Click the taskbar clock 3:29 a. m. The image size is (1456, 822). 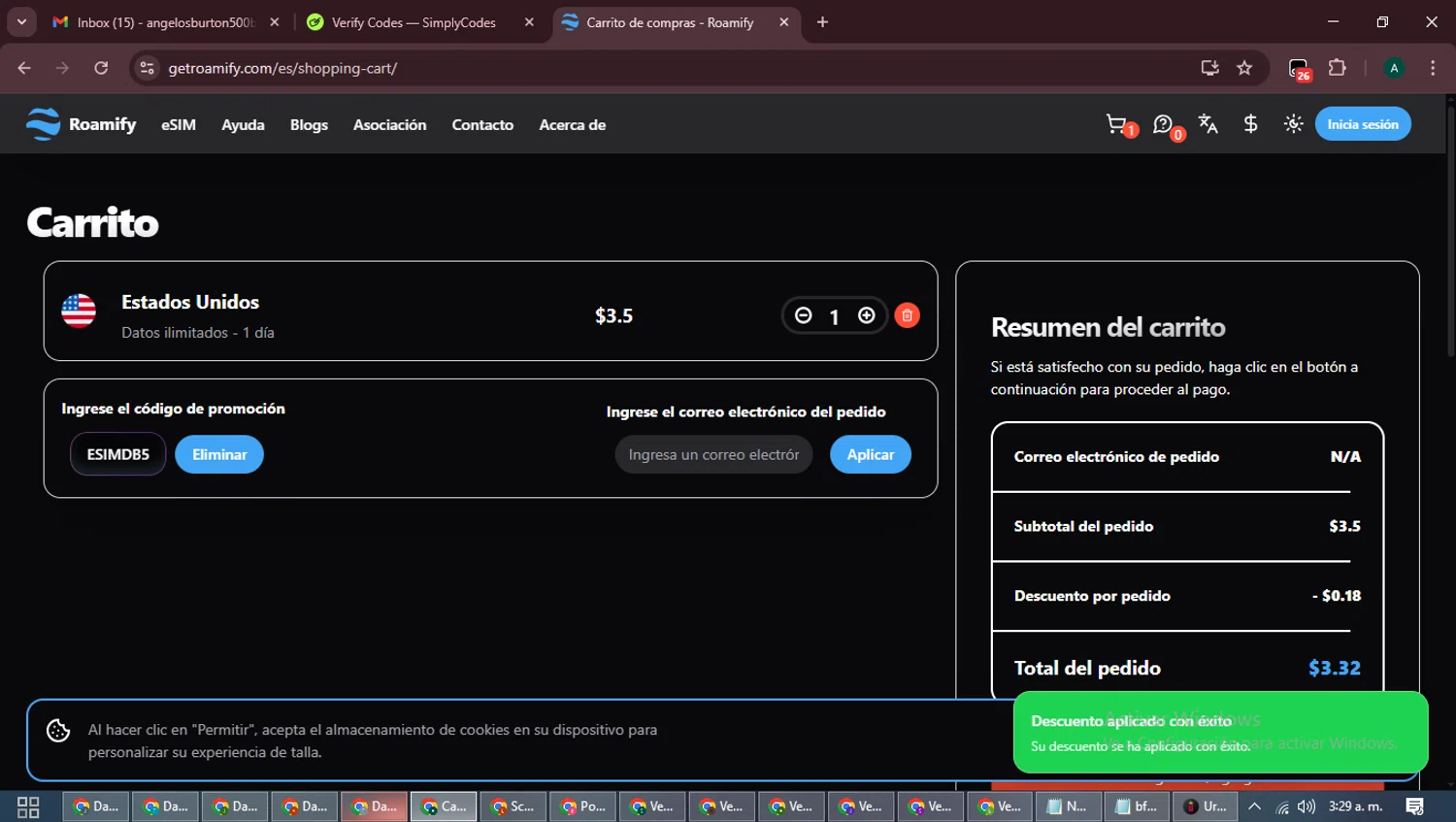pyautogui.click(x=1355, y=806)
